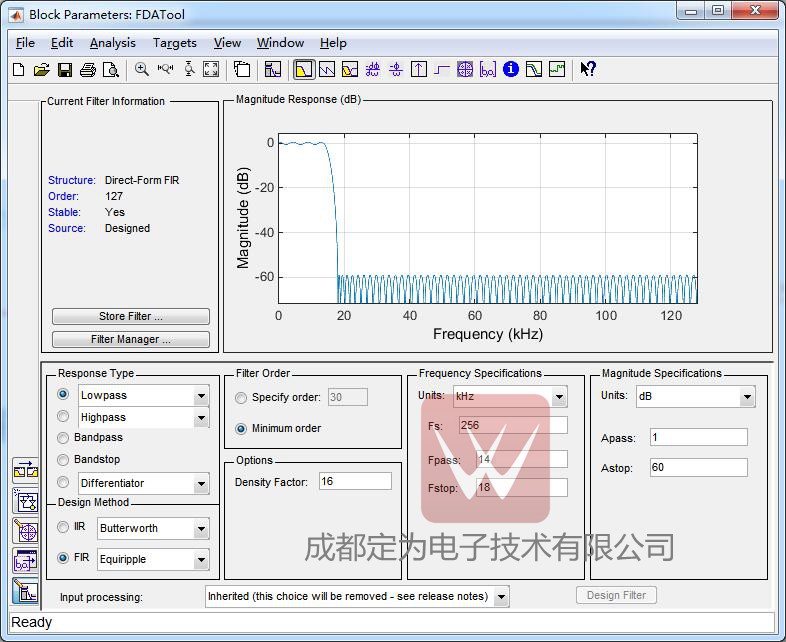Choose the Bandstop response type

(63, 460)
